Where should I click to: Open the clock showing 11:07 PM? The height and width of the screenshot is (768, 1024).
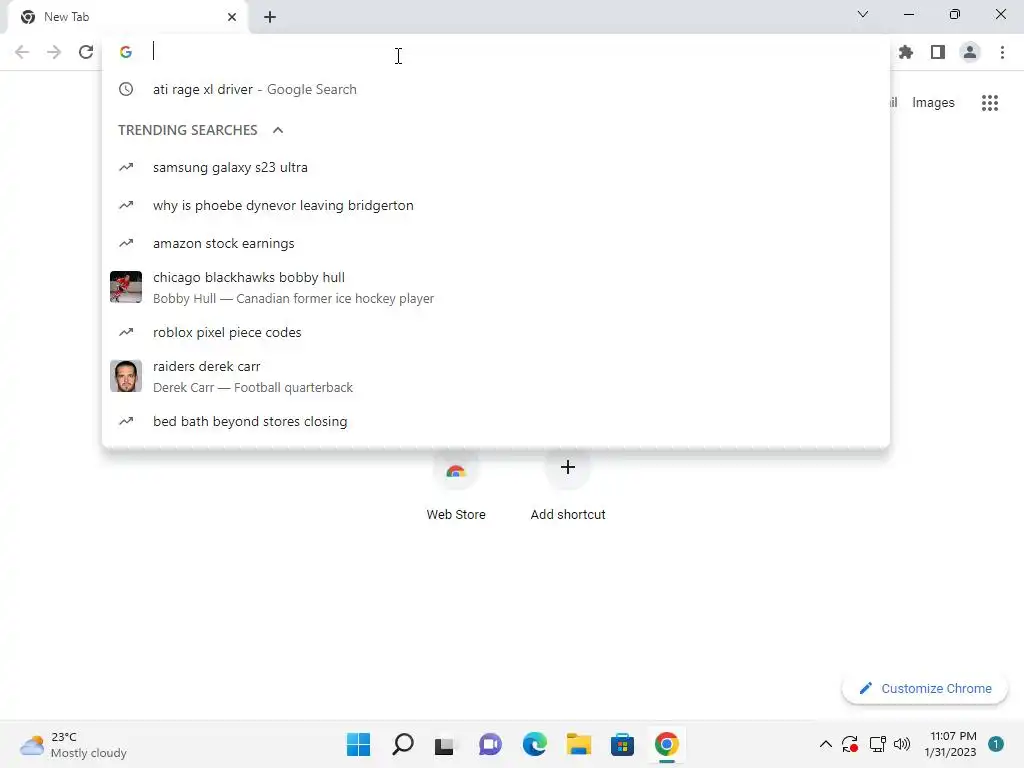tap(950, 744)
